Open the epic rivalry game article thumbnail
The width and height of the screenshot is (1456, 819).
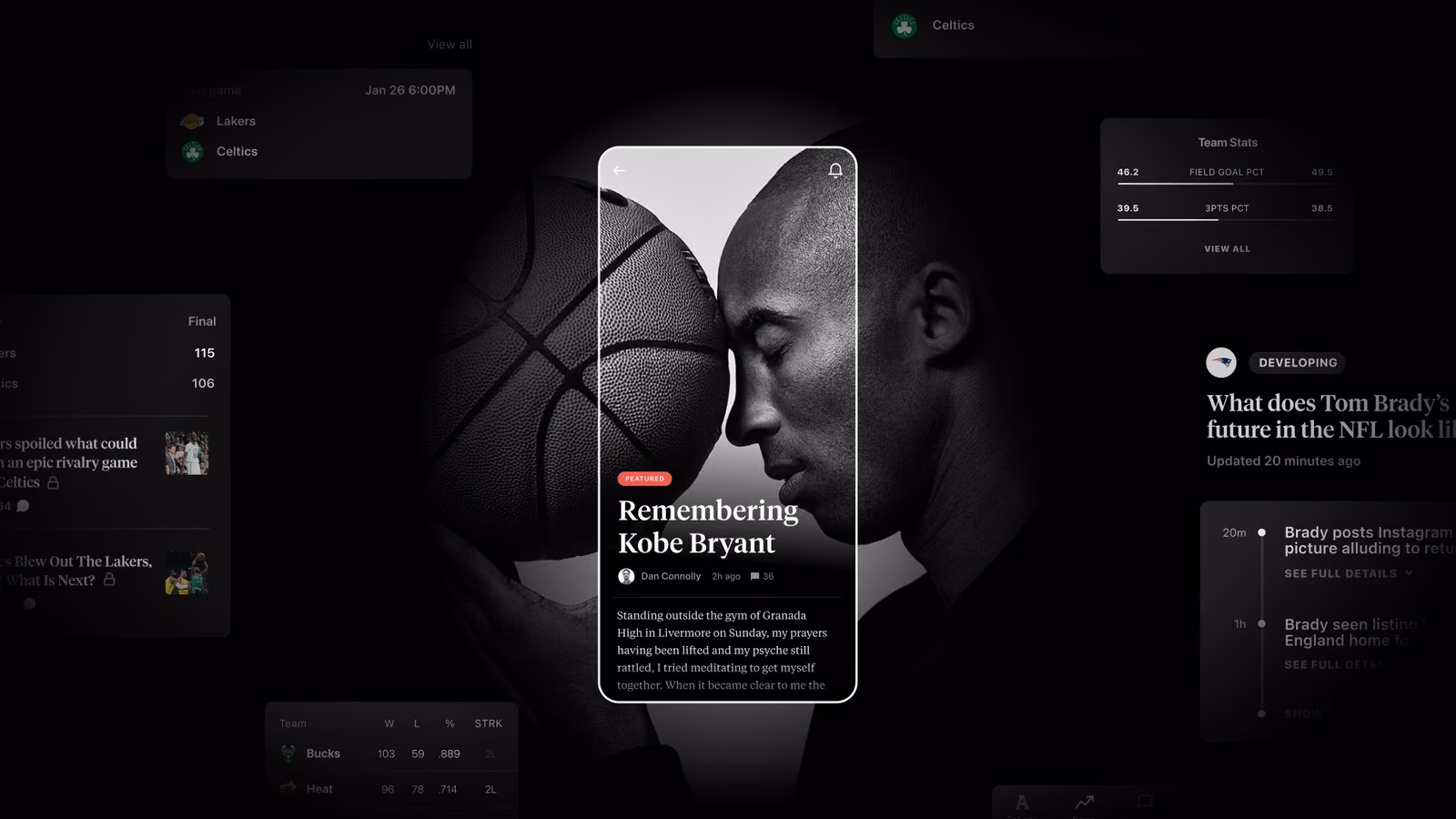point(187,453)
